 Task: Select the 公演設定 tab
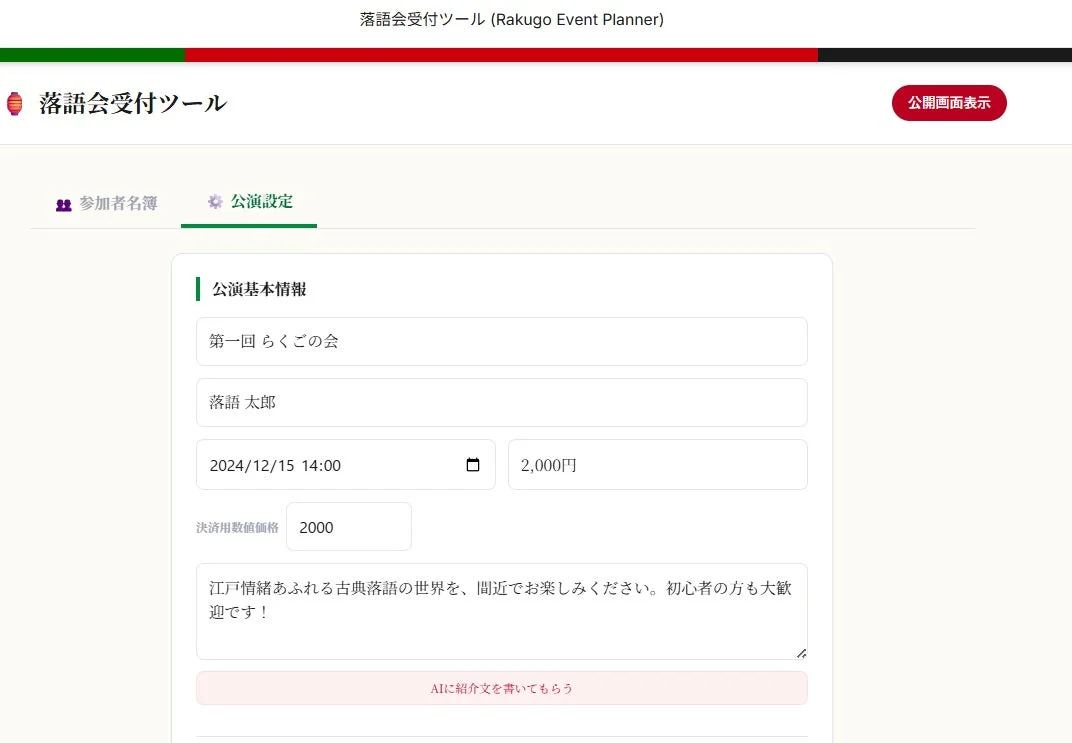(x=260, y=201)
